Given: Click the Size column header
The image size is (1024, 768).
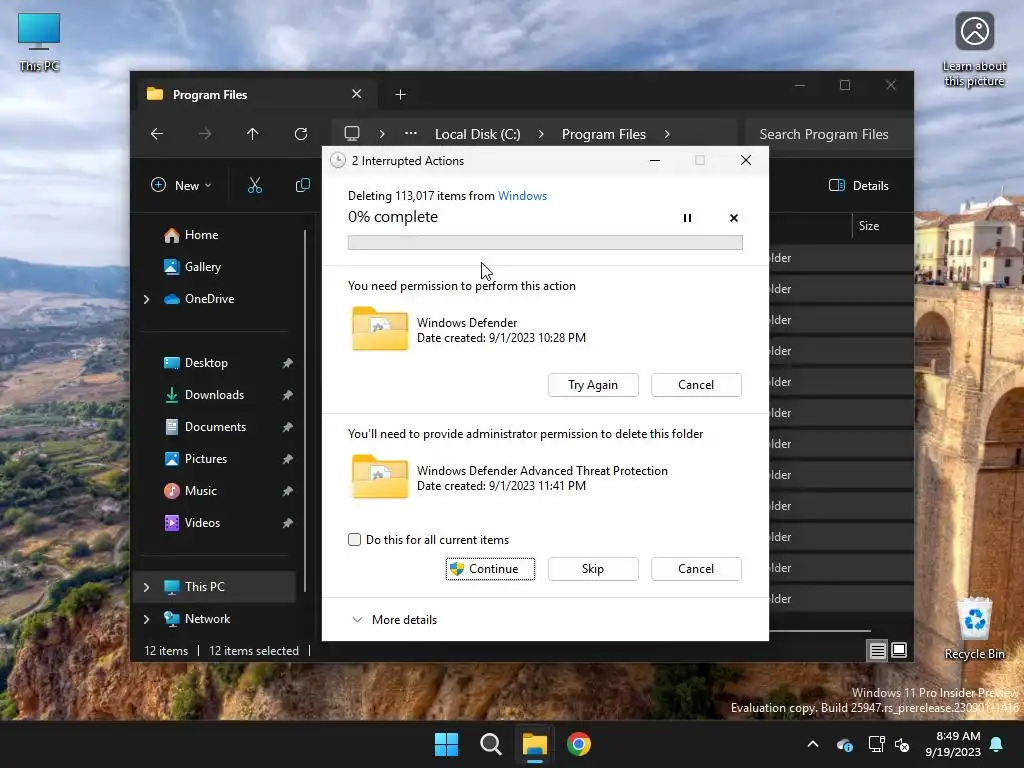Looking at the screenshot, I should coord(869,226).
